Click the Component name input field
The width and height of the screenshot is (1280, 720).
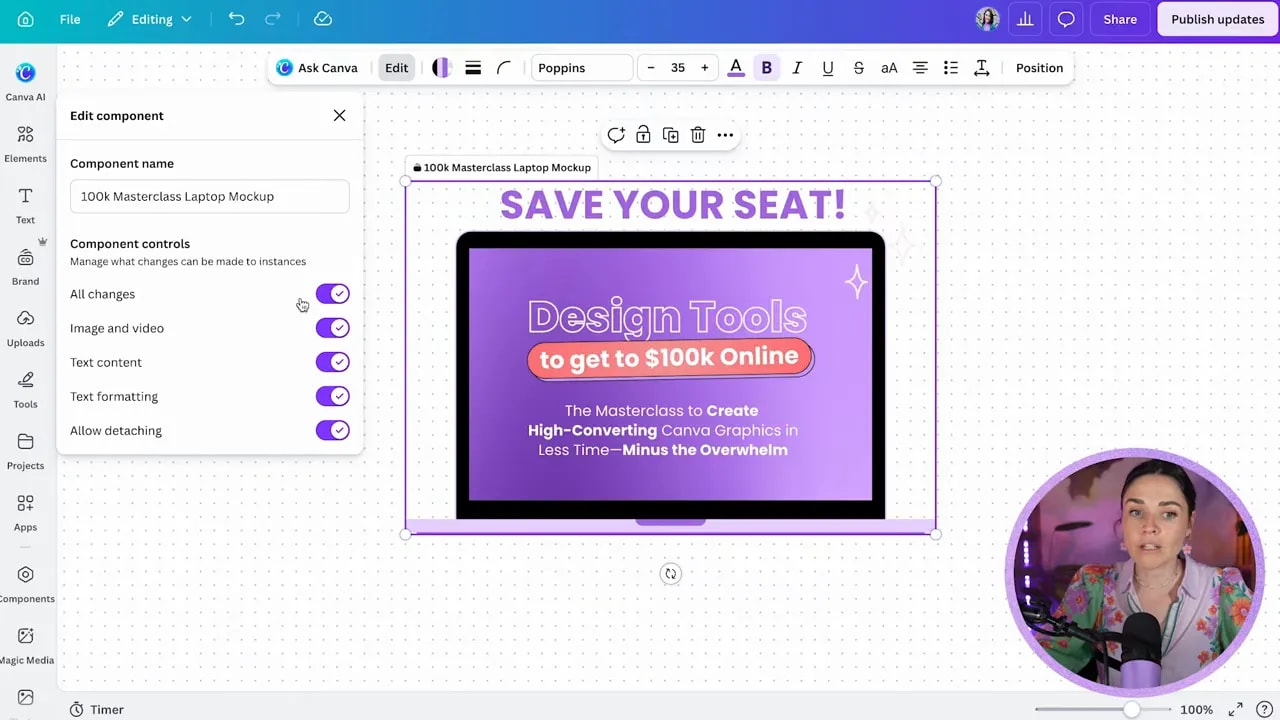[210, 196]
